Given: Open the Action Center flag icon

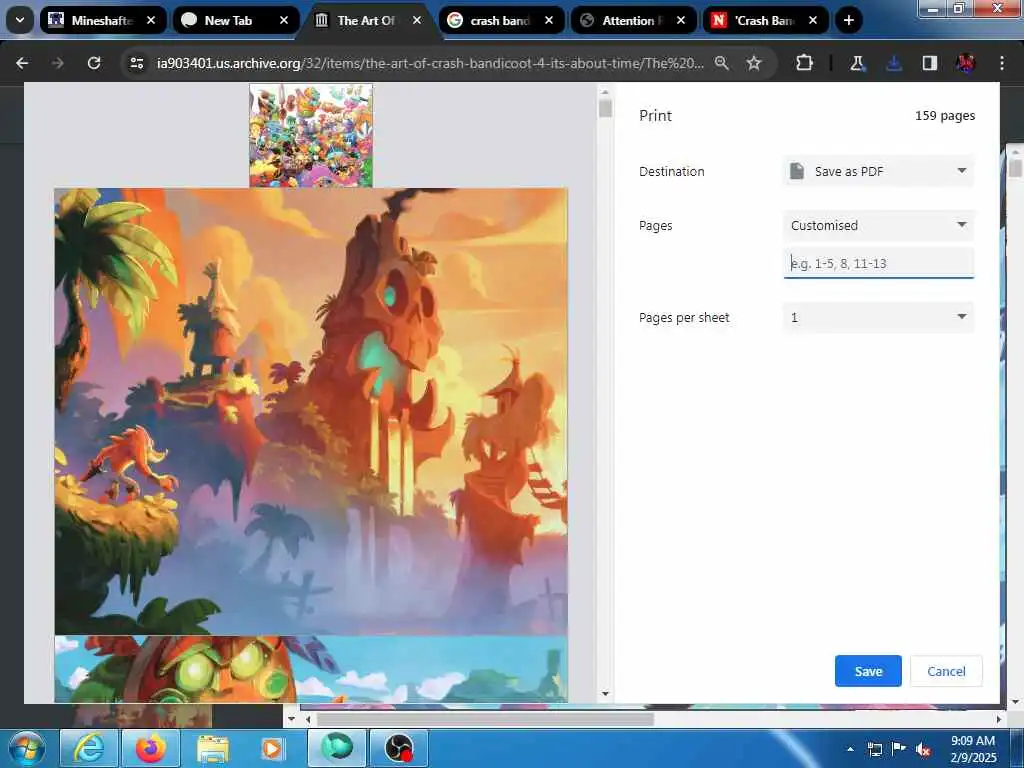Looking at the screenshot, I should (x=899, y=750).
